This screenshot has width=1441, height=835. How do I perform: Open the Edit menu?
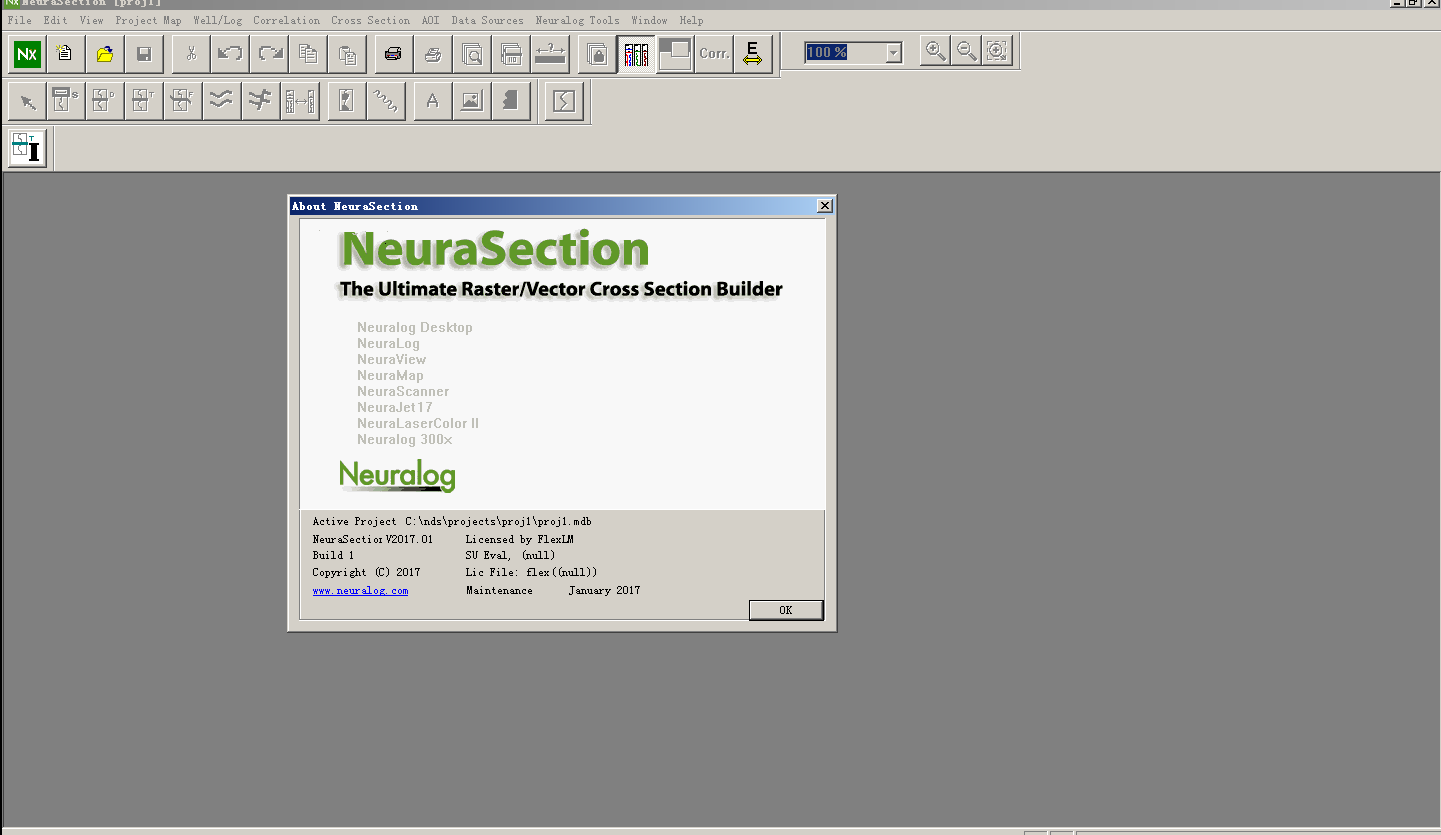55,20
